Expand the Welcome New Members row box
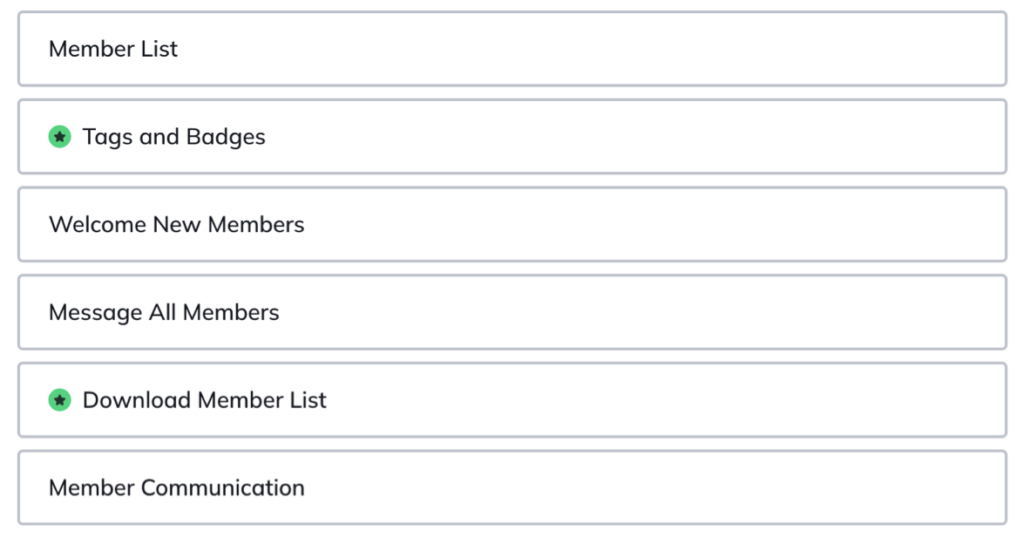Screen dimensions: 1024x538 tap(512, 224)
